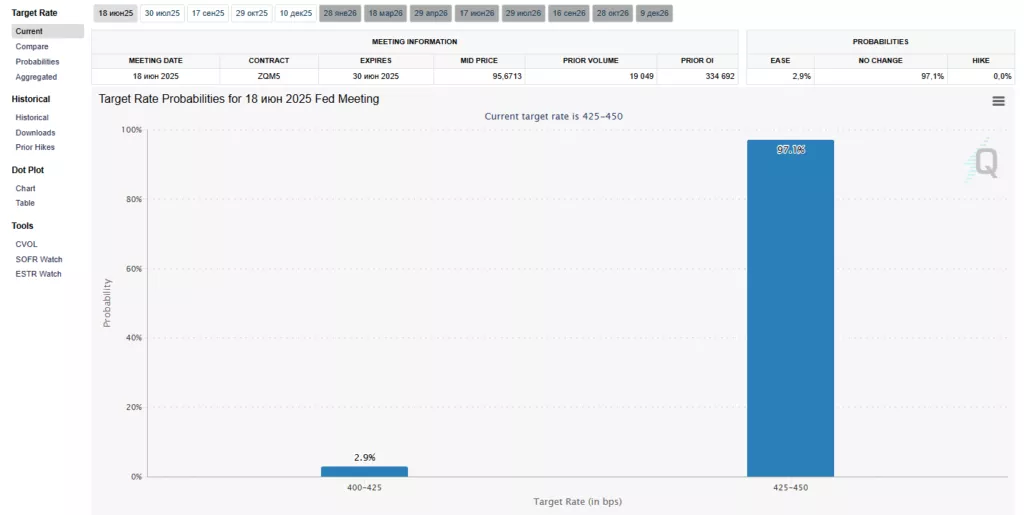Open the Dot Plot Chart view
The height and width of the screenshot is (515, 1024).
click(25, 188)
